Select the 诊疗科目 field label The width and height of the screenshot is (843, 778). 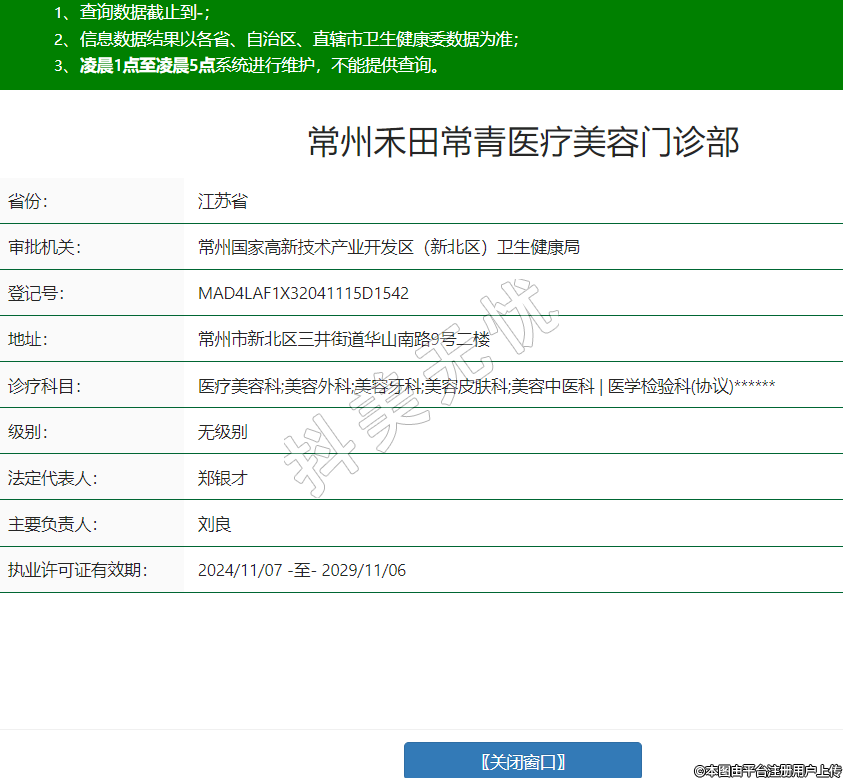[x=44, y=386]
